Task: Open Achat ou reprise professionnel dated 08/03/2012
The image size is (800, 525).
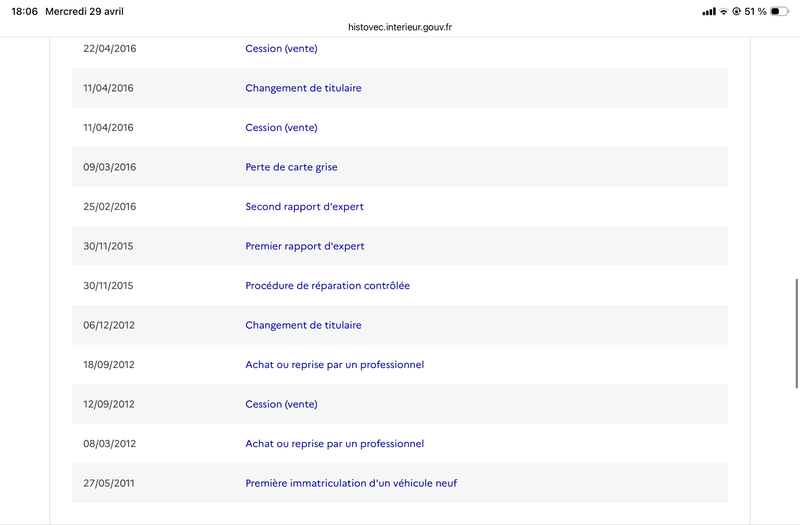Action: (x=335, y=444)
